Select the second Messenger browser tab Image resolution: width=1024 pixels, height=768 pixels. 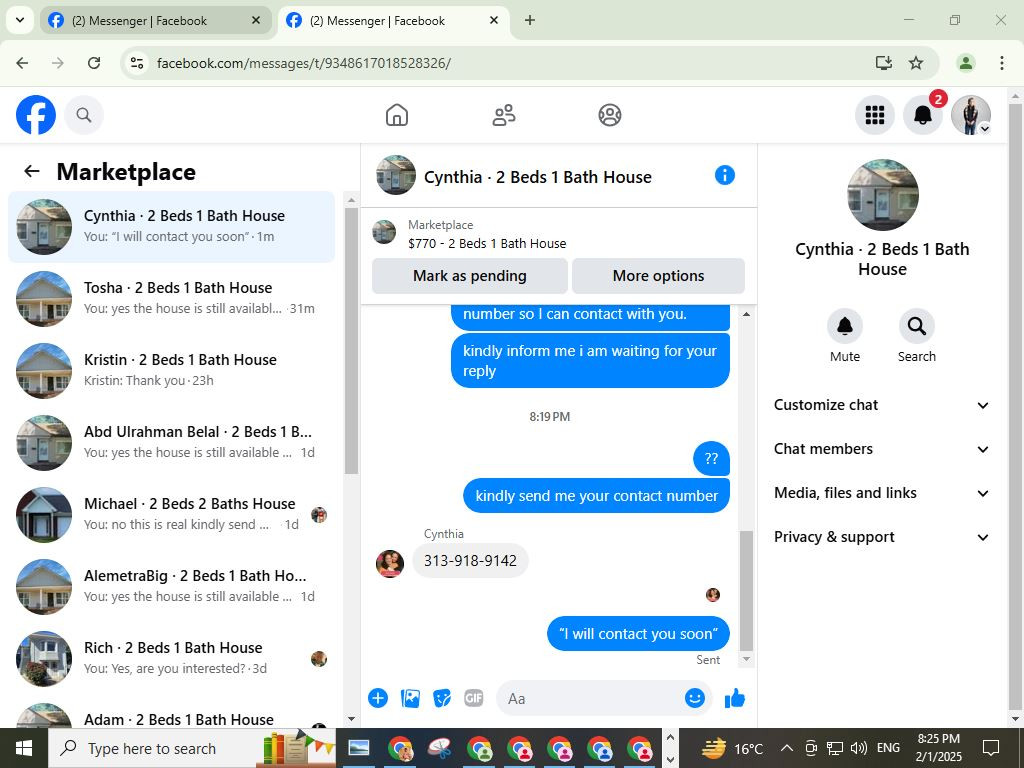click(394, 20)
